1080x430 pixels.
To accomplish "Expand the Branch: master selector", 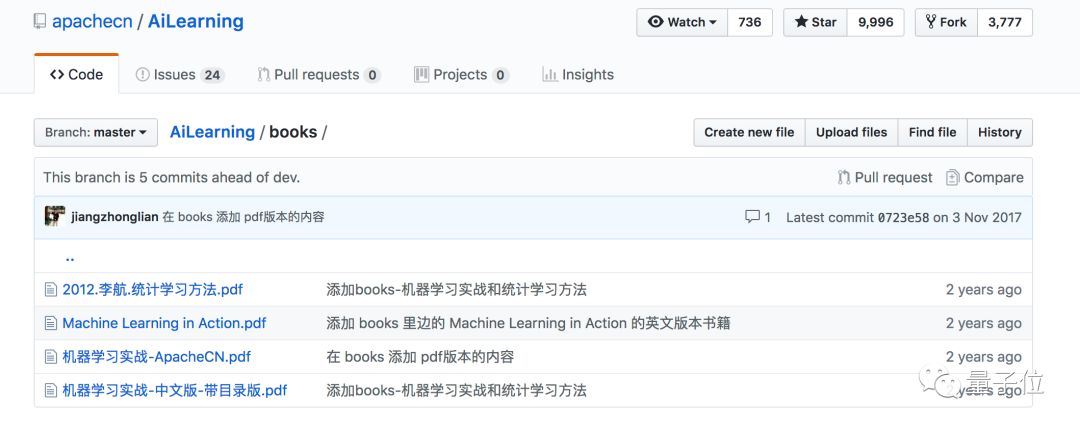I will pyautogui.click(x=96, y=132).
